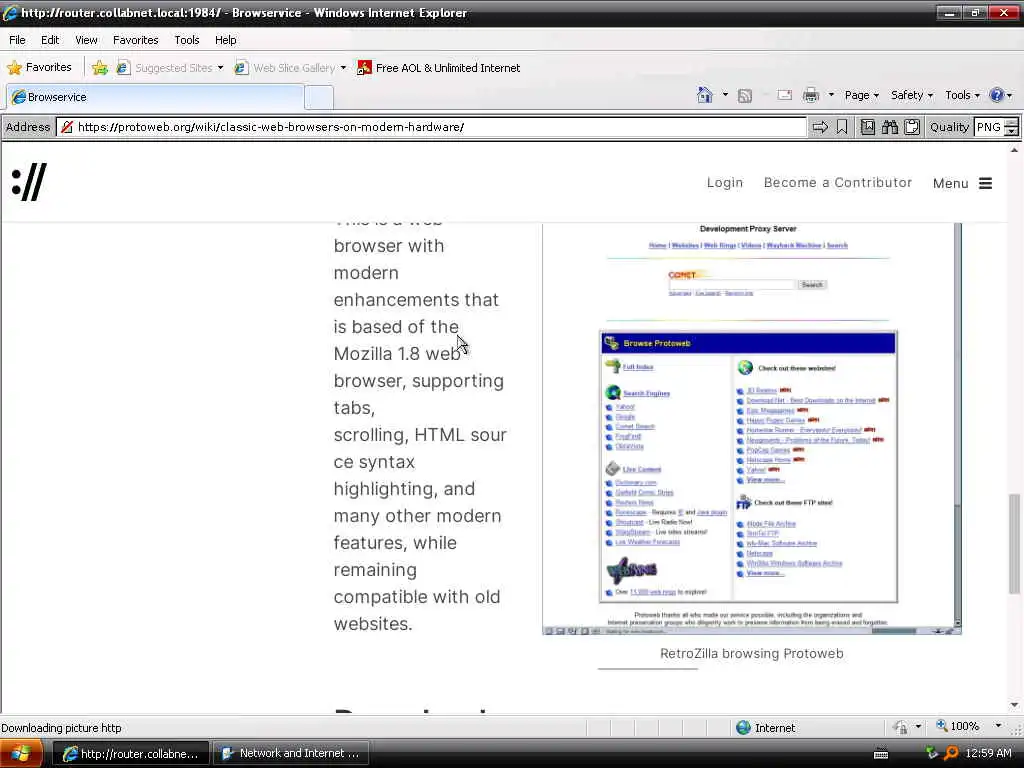Click the orange search tray icon

951,754
